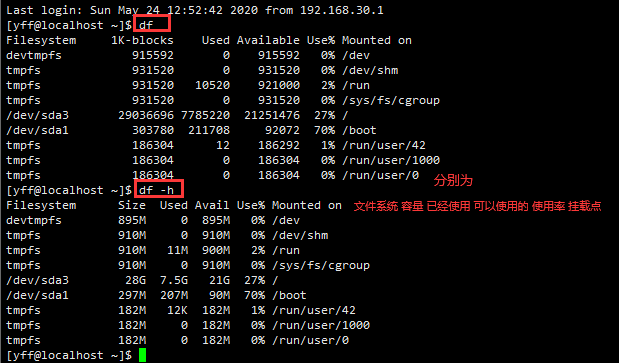
Task: Click the green terminal cursor block
Action: point(143,355)
